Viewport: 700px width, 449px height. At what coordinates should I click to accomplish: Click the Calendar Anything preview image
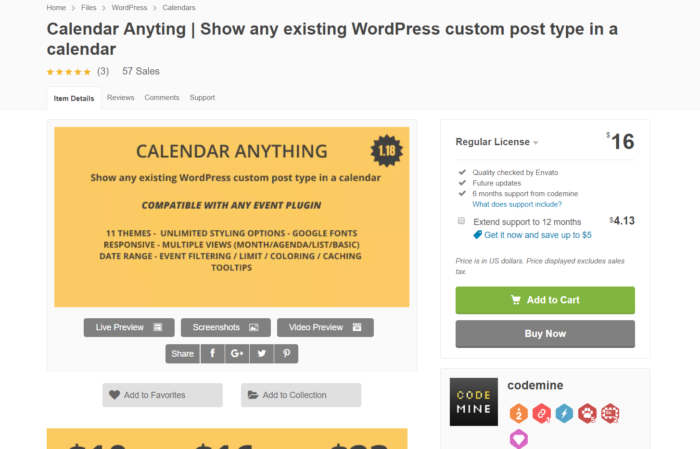[x=232, y=217]
